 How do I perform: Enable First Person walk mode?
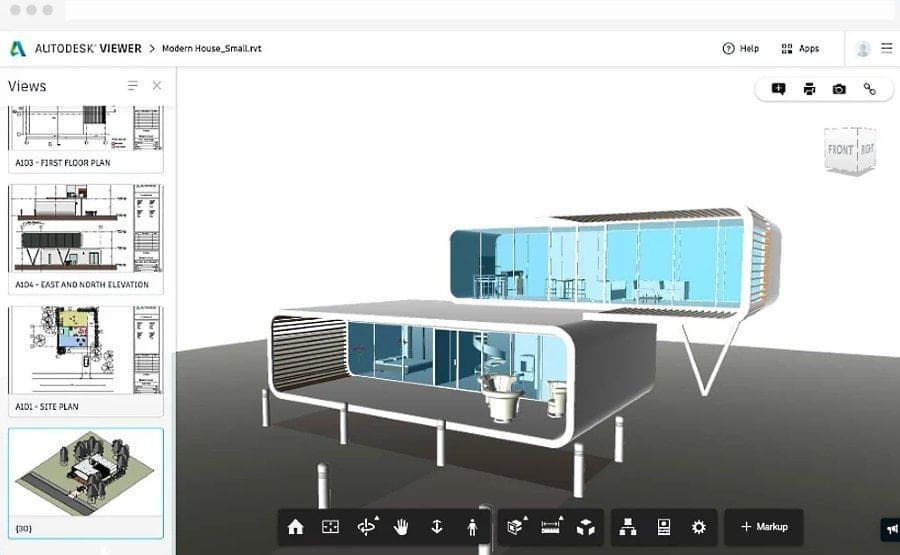click(472, 527)
